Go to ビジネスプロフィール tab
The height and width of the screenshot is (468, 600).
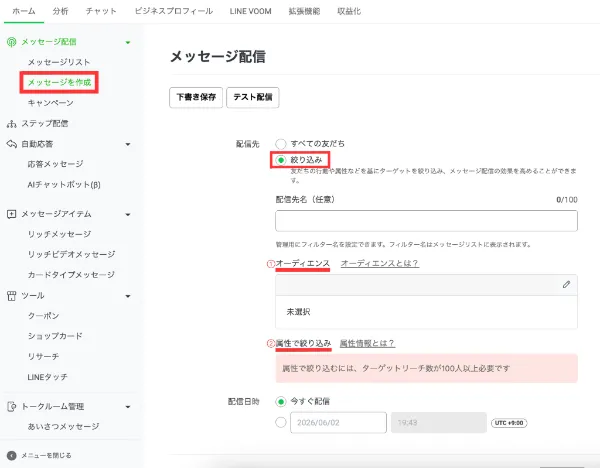coord(173,11)
